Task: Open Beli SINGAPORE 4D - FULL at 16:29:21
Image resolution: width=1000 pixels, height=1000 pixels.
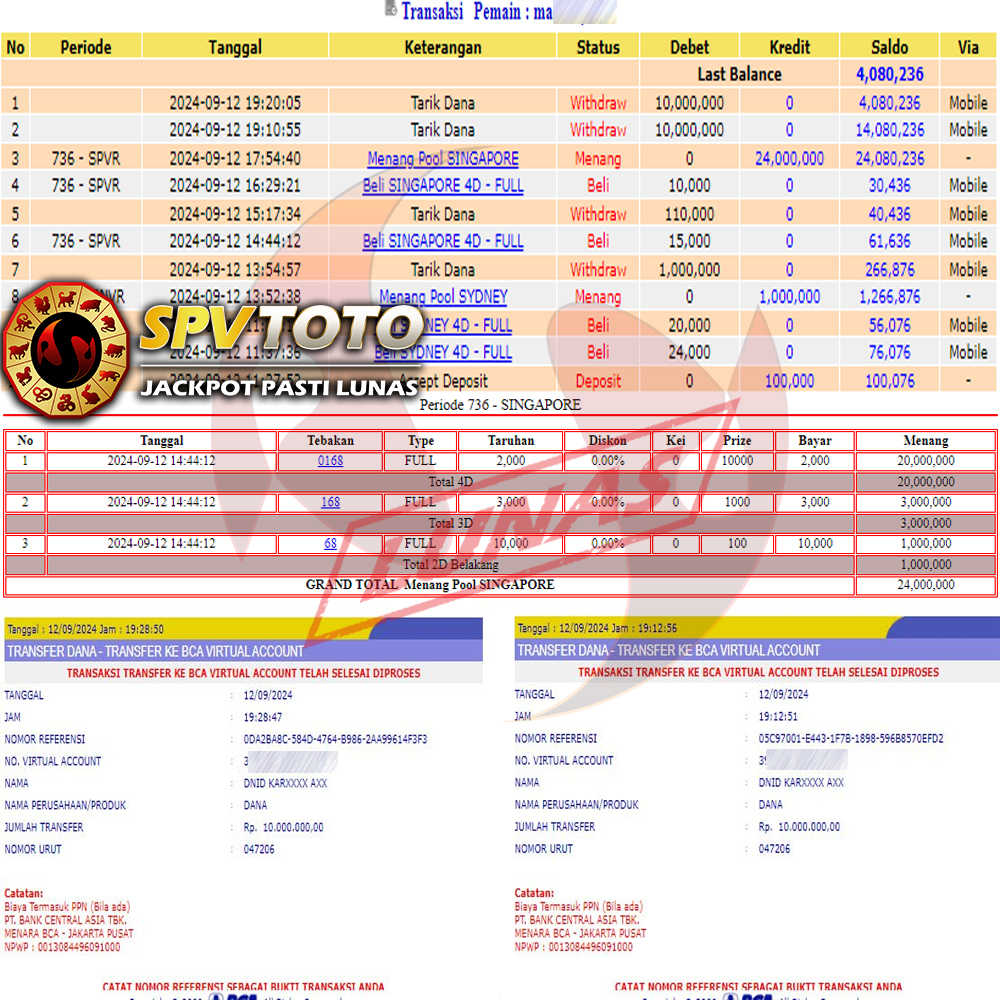Action: (443, 185)
